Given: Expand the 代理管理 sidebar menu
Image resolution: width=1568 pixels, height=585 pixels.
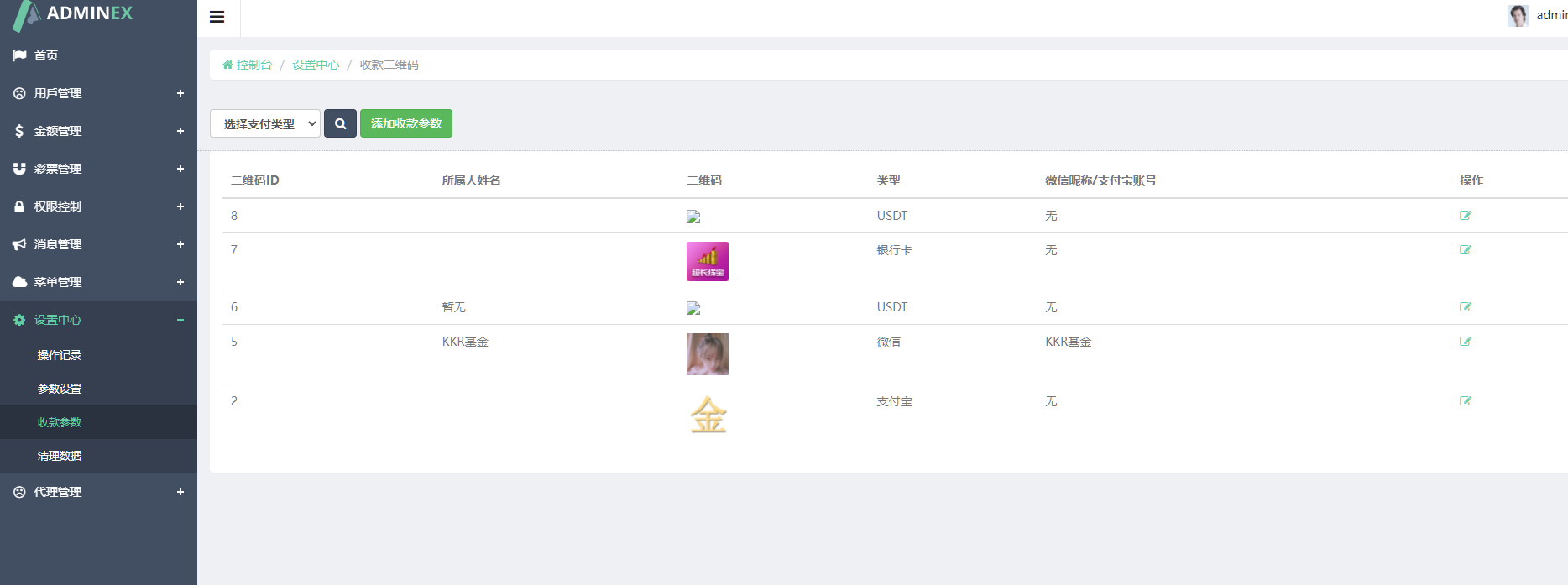Looking at the screenshot, I should click(x=98, y=492).
